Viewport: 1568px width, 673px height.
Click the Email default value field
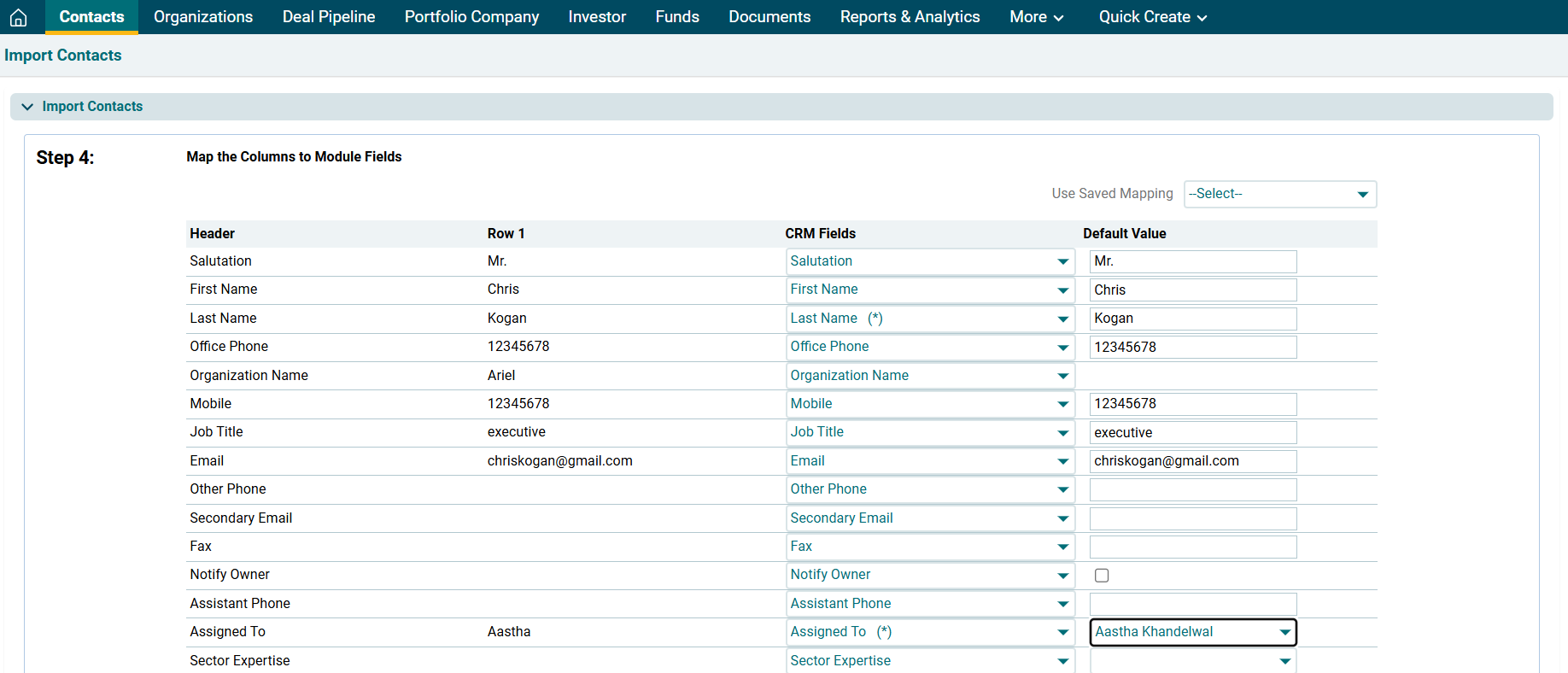[1192, 461]
